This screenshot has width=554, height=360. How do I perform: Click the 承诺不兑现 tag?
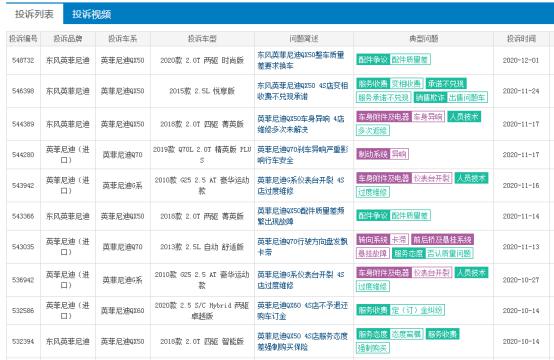(446, 84)
